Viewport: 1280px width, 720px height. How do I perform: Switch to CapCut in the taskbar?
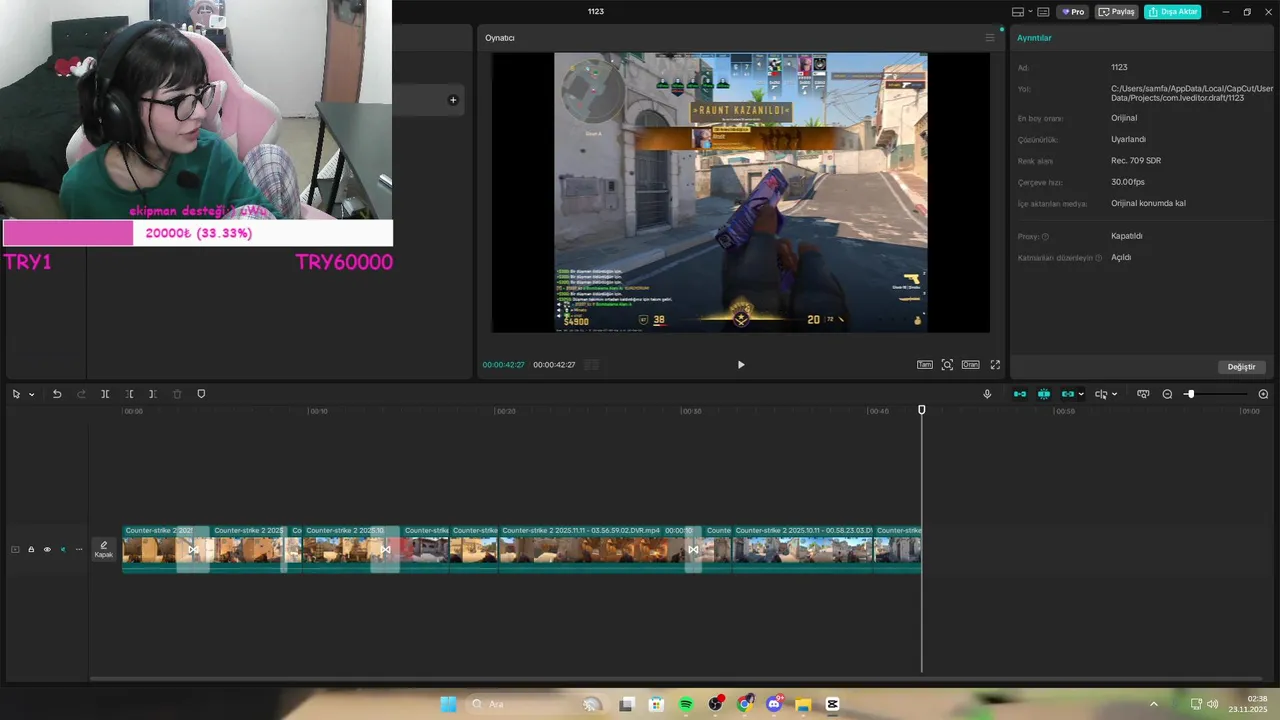click(x=832, y=704)
